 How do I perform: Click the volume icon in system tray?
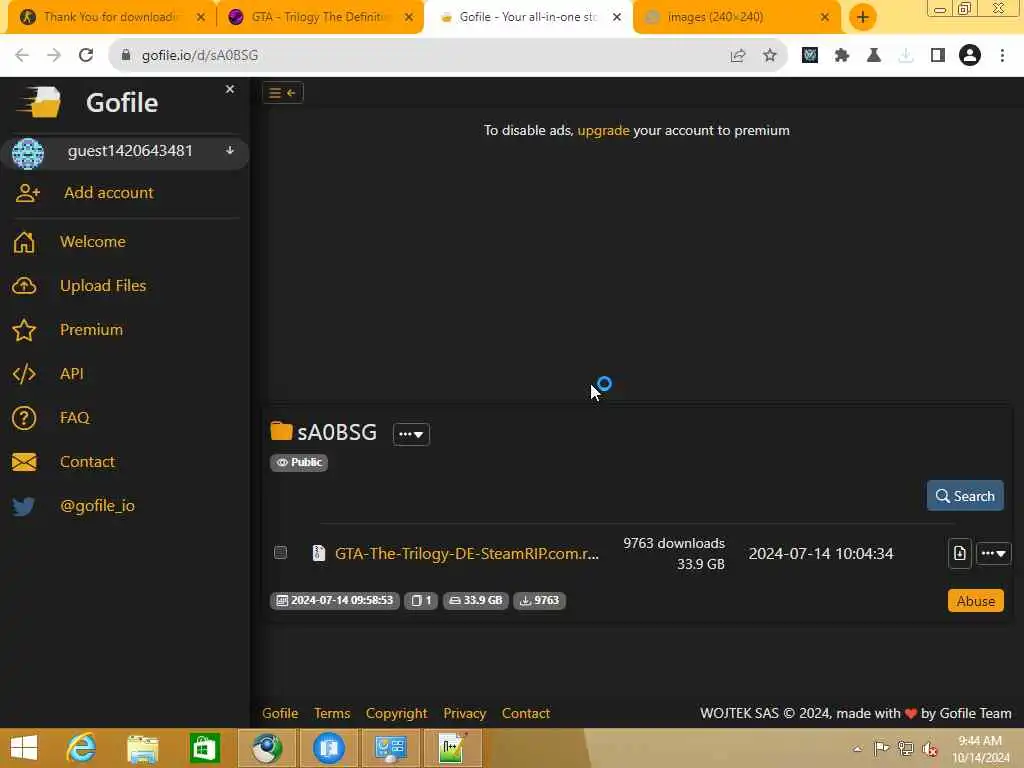(930, 748)
